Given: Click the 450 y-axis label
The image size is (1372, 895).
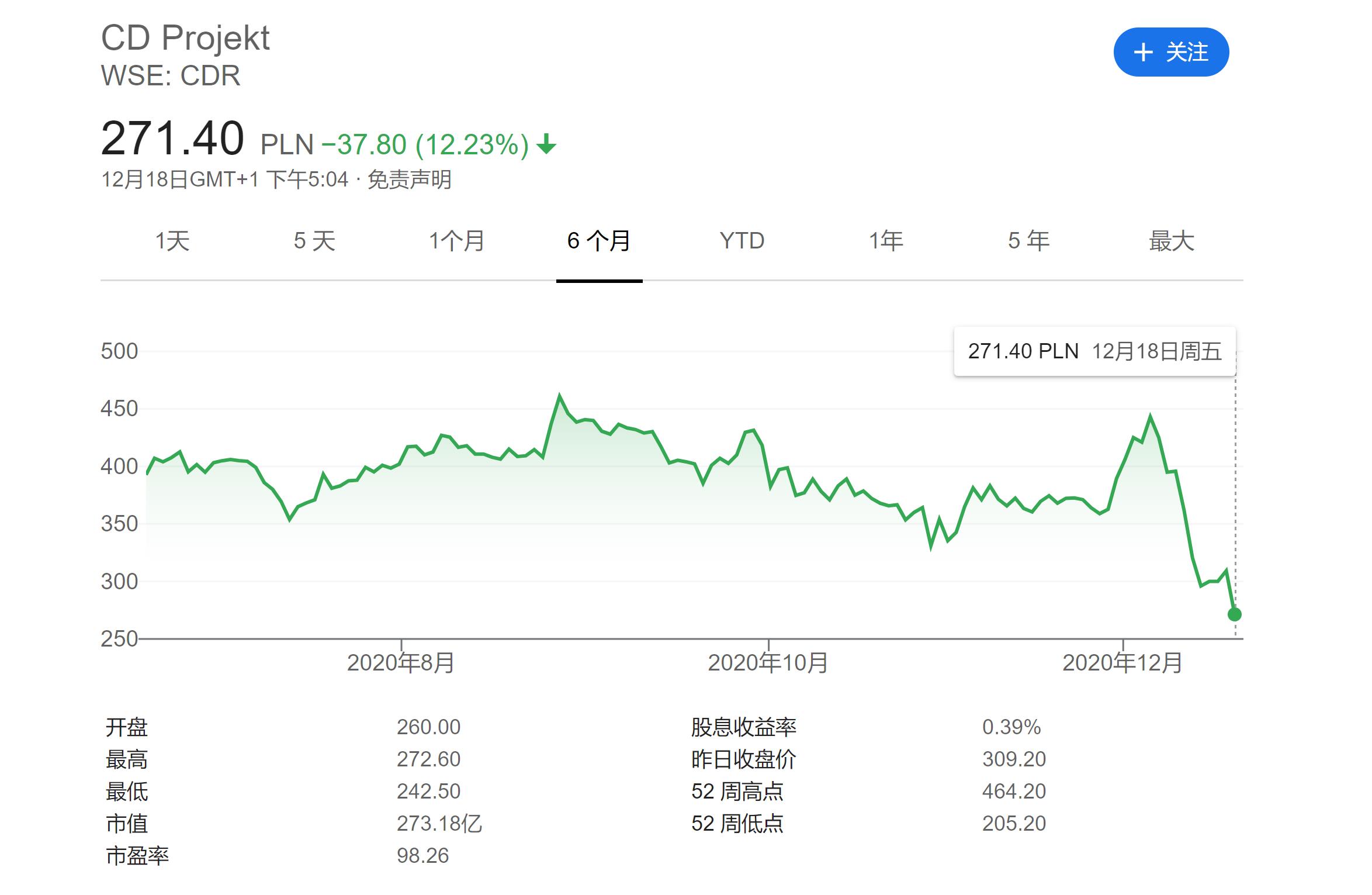Looking at the screenshot, I should (119, 409).
